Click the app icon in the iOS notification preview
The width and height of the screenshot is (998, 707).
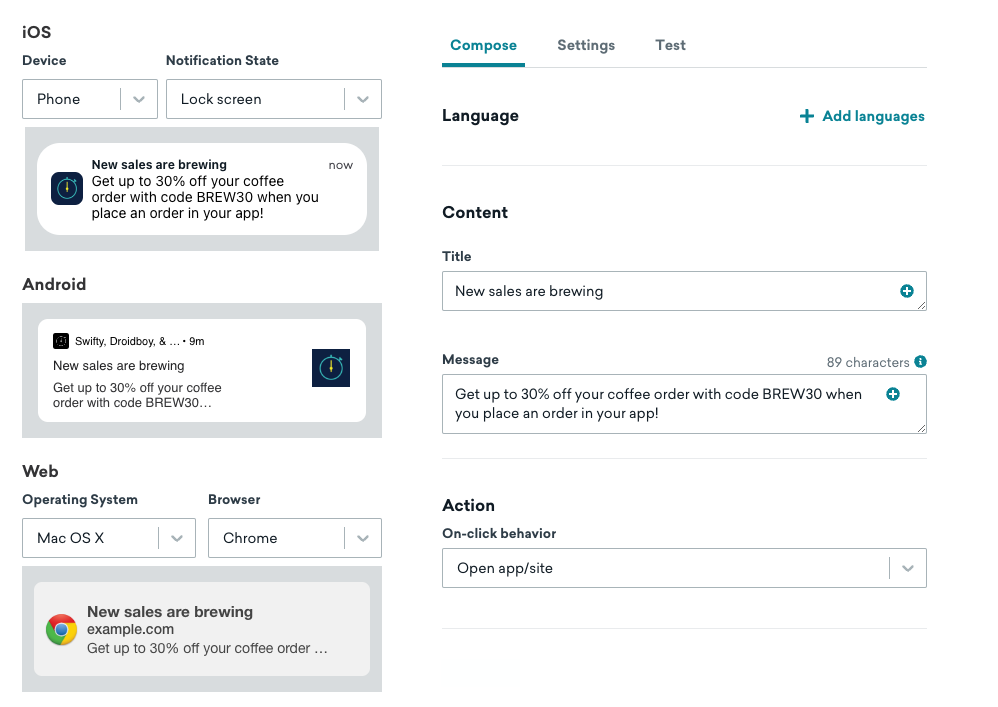click(x=66, y=189)
